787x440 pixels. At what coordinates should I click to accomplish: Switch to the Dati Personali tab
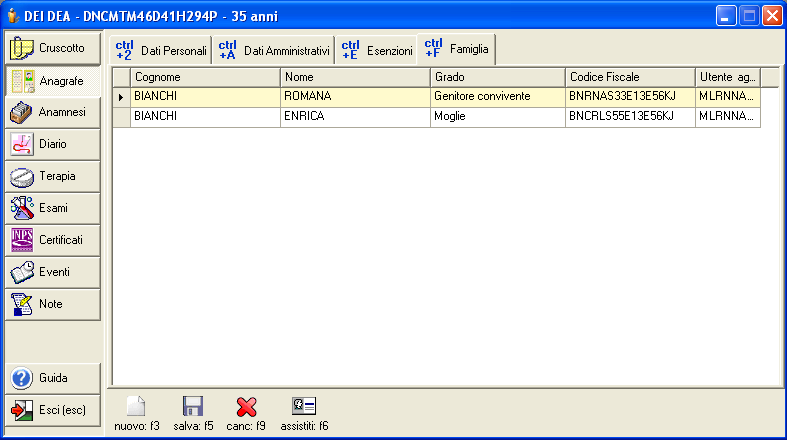[x=161, y=50]
